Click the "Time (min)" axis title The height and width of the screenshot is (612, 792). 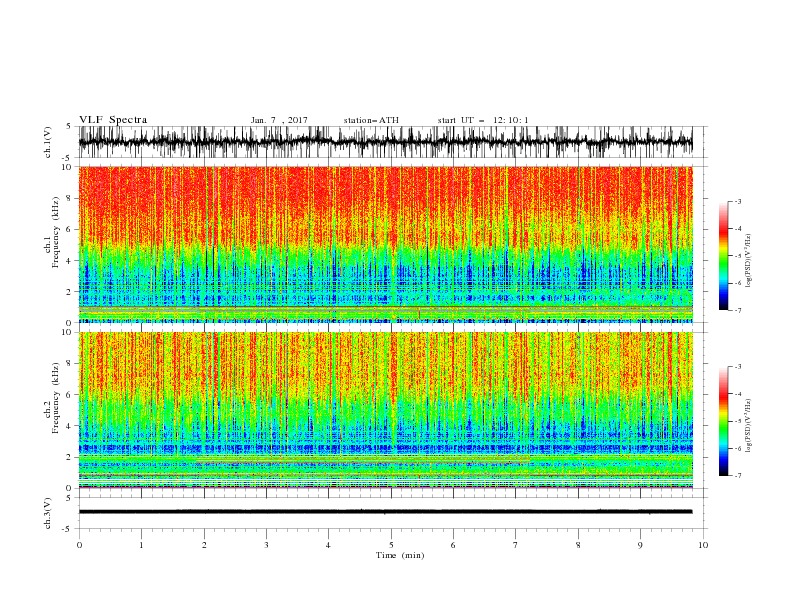pyautogui.click(x=400, y=555)
